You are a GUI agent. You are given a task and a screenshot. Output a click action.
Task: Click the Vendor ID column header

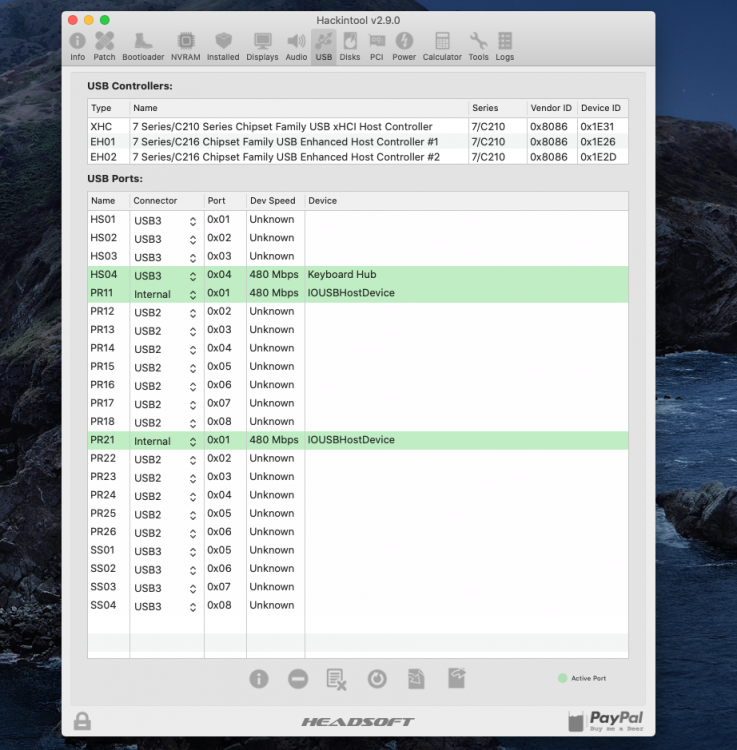552,108
